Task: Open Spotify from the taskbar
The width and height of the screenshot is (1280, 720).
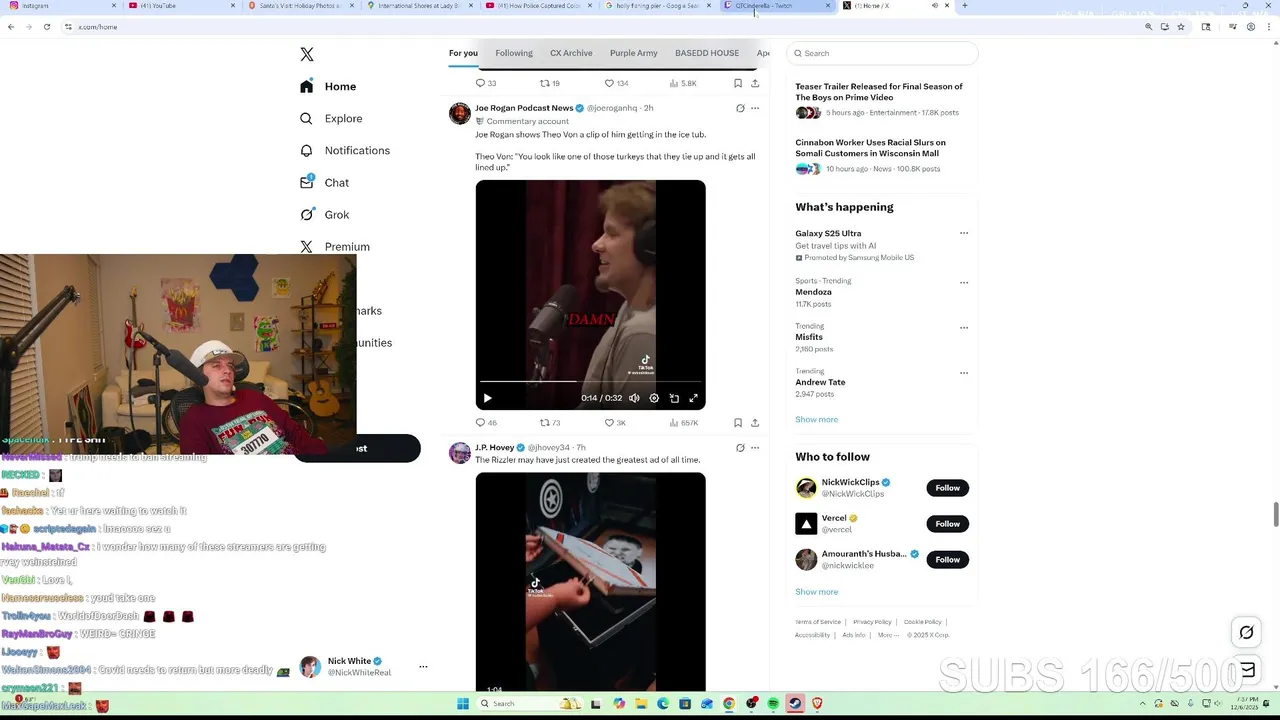Action: pos(773,704)
